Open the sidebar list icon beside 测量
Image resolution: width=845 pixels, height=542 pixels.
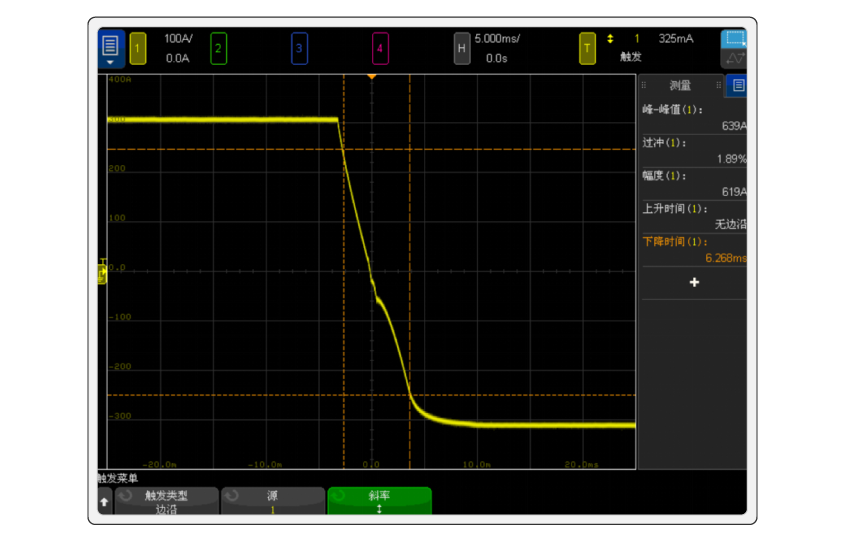coord(737,86)
